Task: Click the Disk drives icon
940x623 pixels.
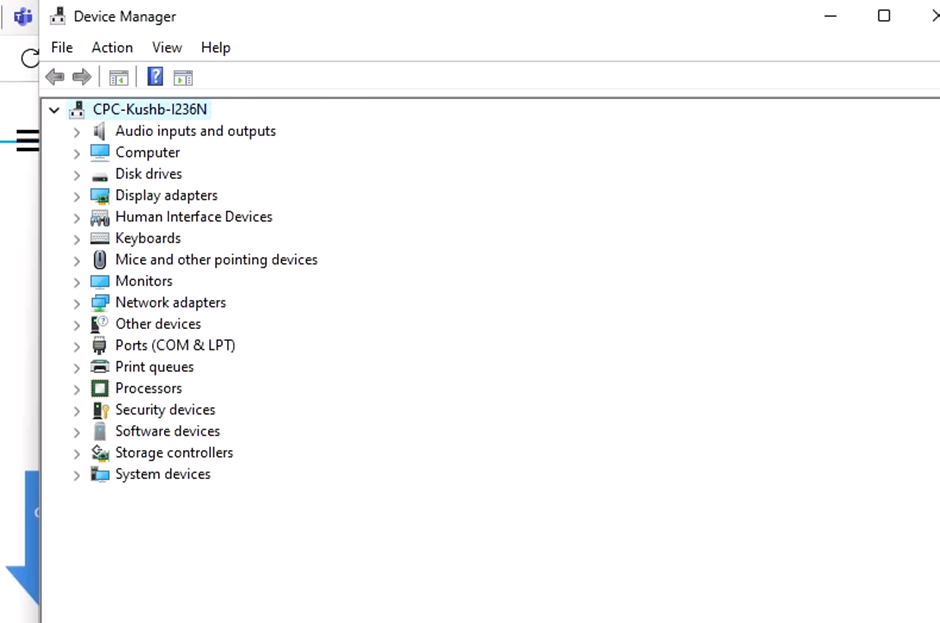Action: (100, 176)
